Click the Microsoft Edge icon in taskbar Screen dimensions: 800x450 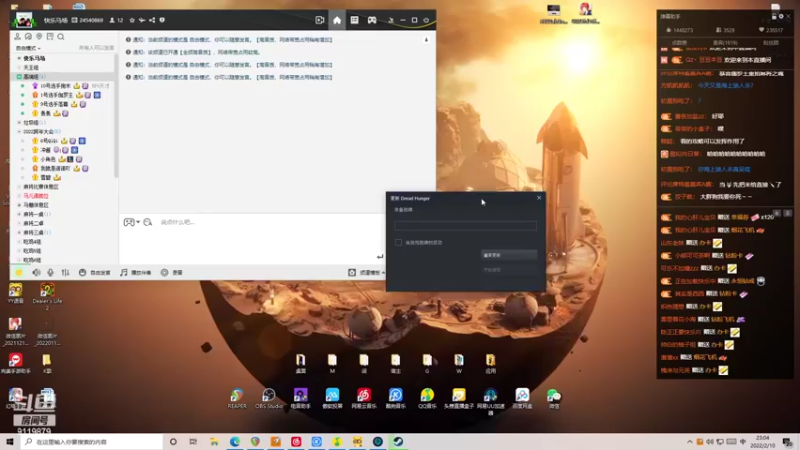coord(235,441)
